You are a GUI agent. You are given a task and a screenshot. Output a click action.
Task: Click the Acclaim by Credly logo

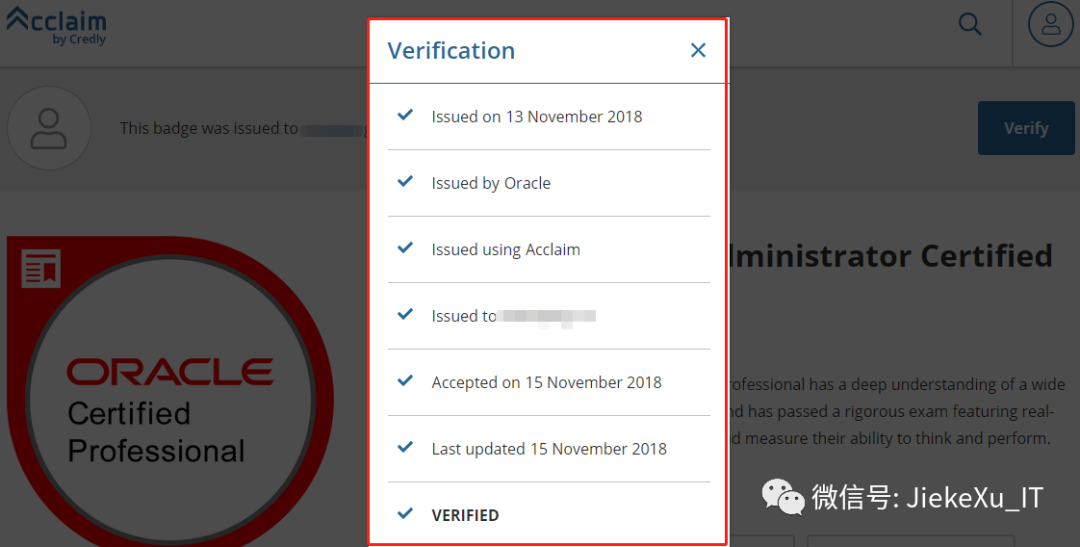pyautogui.click(x=56, y=25)
